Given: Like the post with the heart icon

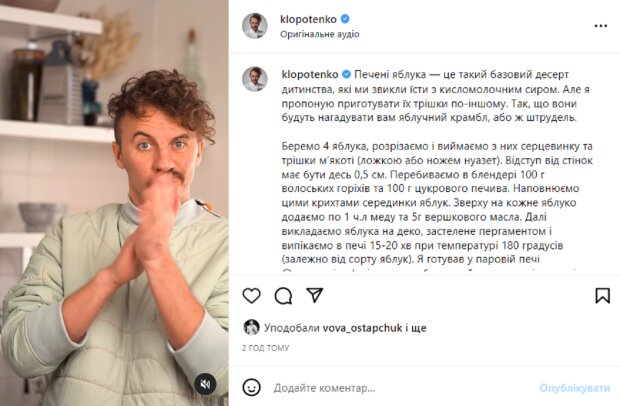Looking at the screenshot, I should tap(251, 296).
